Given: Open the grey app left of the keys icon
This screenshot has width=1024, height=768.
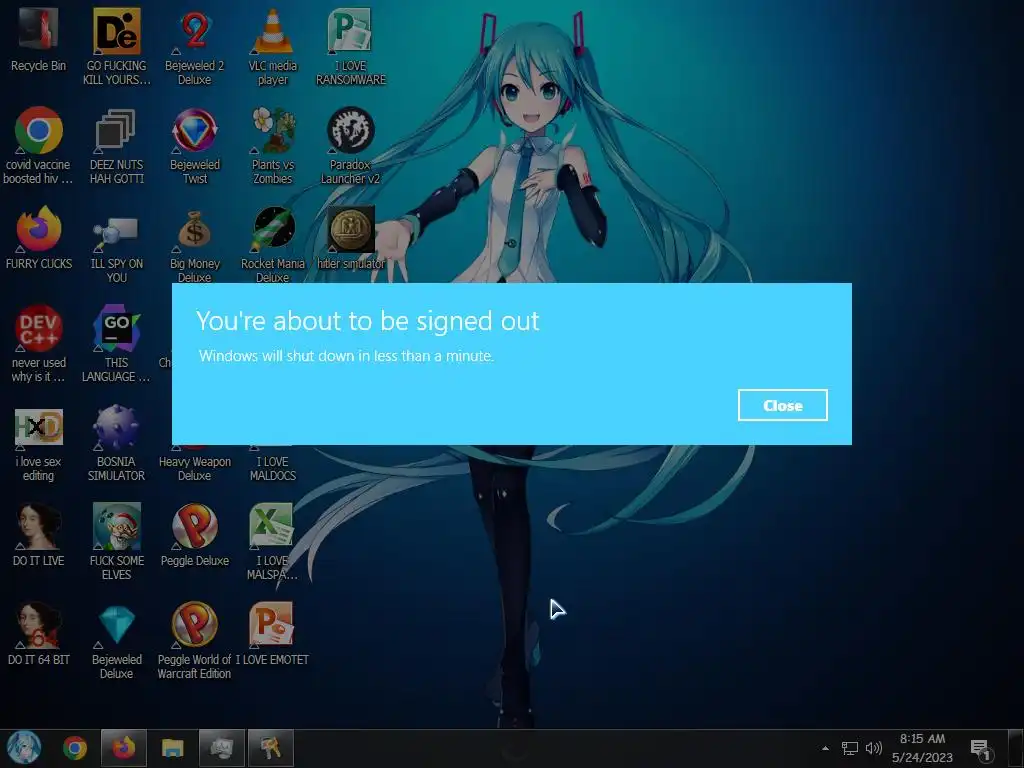Looking at the screenshot, I should click(x=222, y=748).
